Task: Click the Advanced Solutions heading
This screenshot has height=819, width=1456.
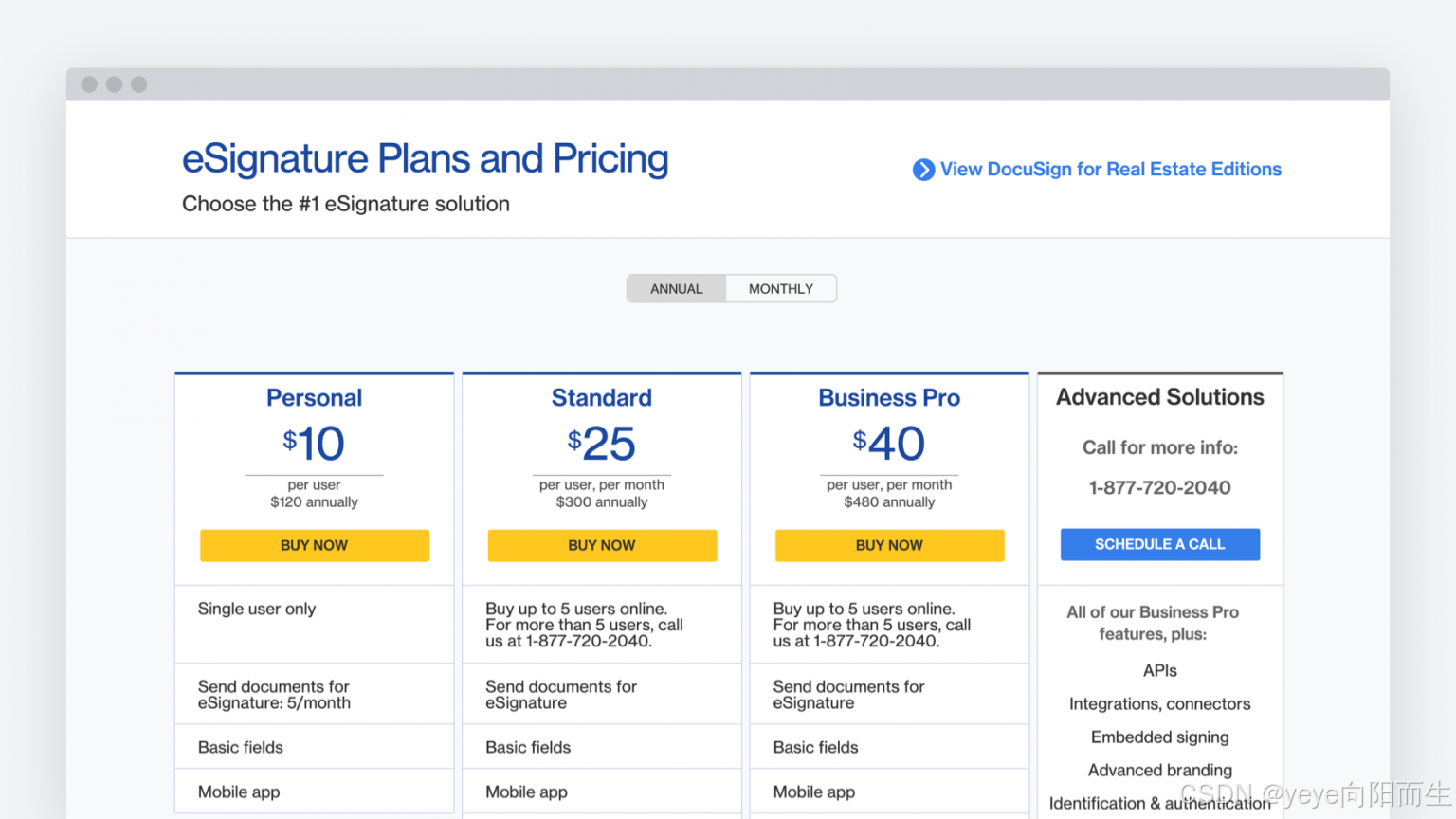Action: (x=1160, y=397)
